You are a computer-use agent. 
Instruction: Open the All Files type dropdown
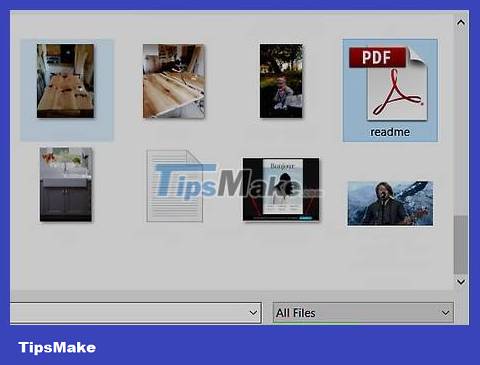point(363,313)
